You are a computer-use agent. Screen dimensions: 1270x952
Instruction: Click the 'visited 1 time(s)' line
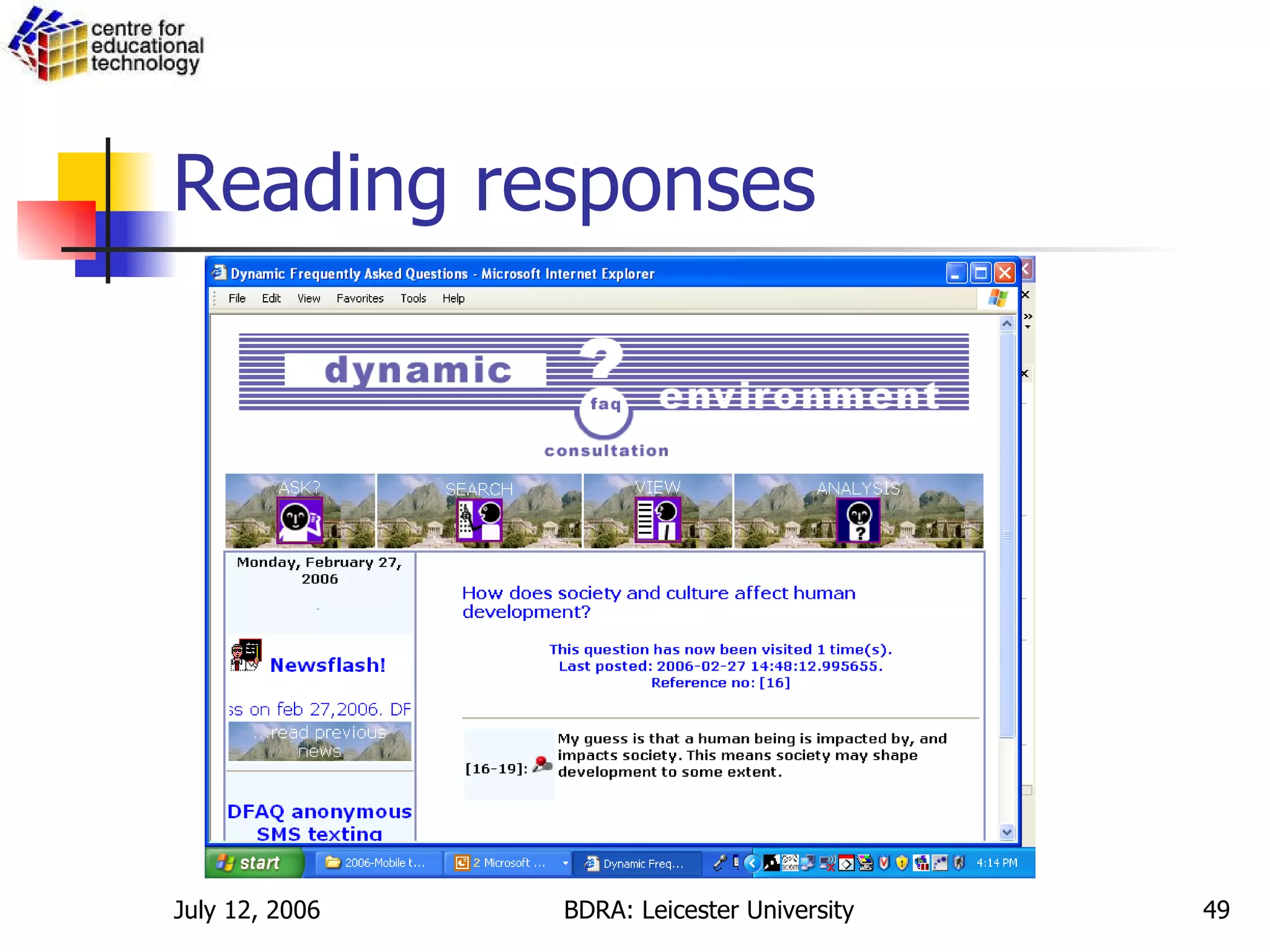[721, 649]
